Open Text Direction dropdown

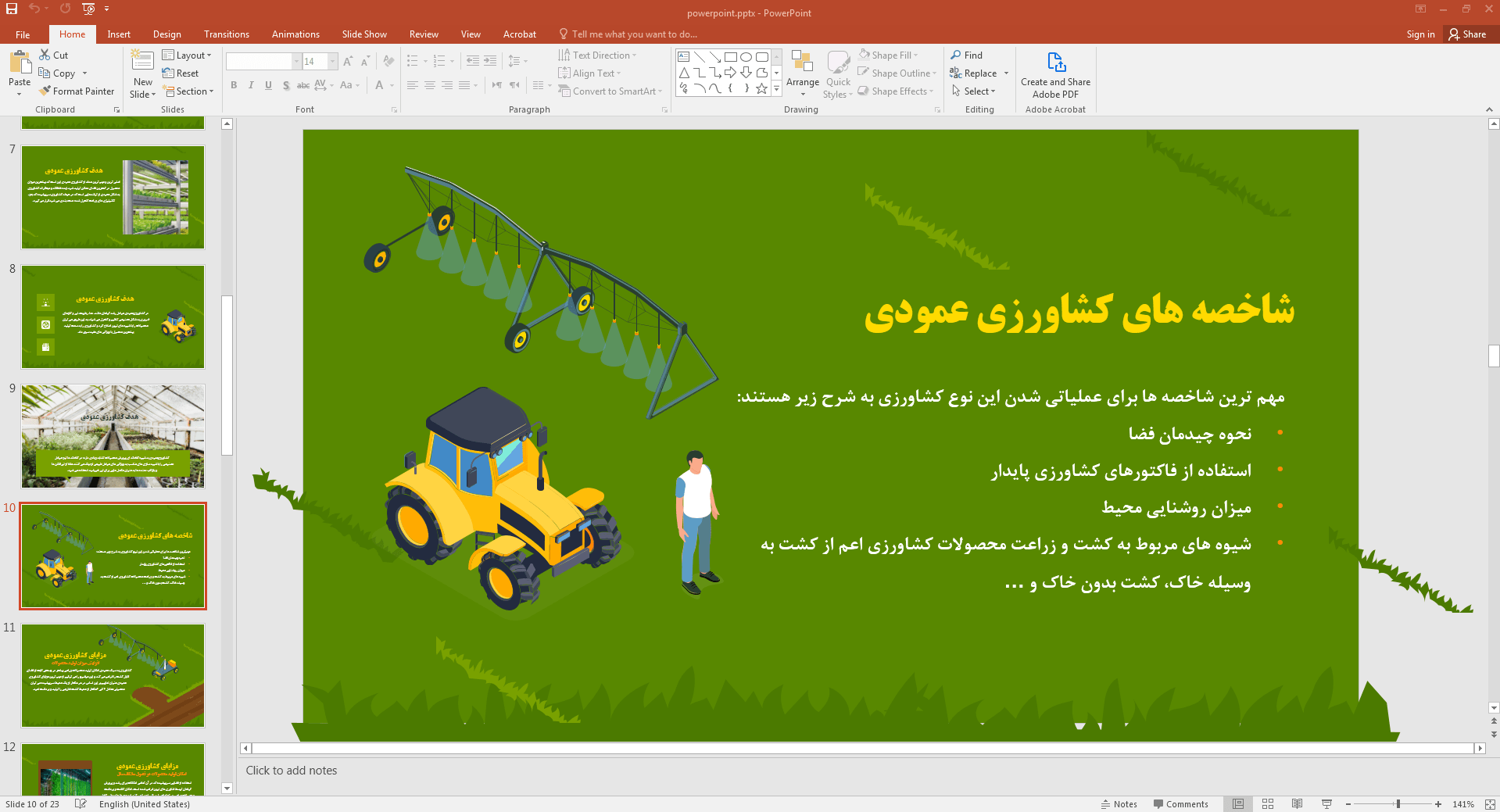598,55
